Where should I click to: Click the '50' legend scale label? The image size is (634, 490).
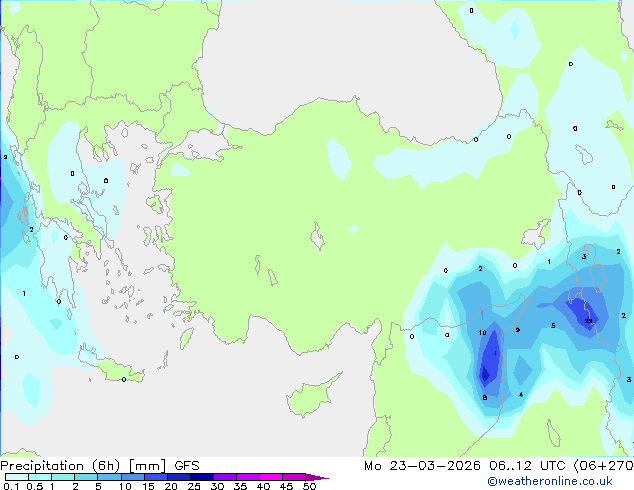[x=309, y=486]
